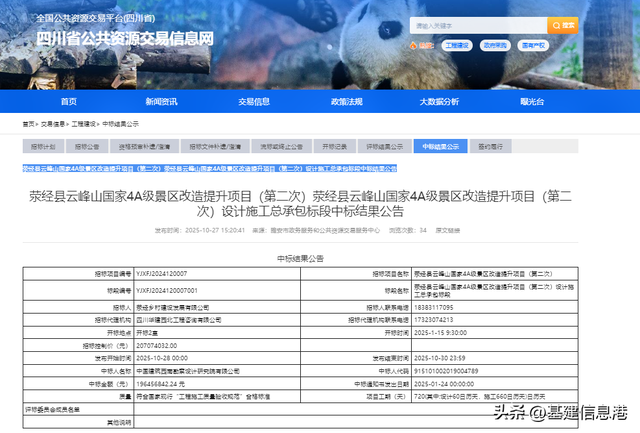Viewport: 640px width, 433px height.
Task: Open the 原文链接 source link
Action: (448, 231)
